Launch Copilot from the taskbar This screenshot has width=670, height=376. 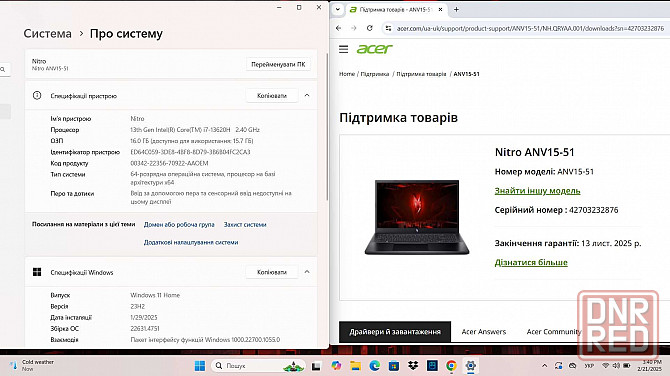336,366
